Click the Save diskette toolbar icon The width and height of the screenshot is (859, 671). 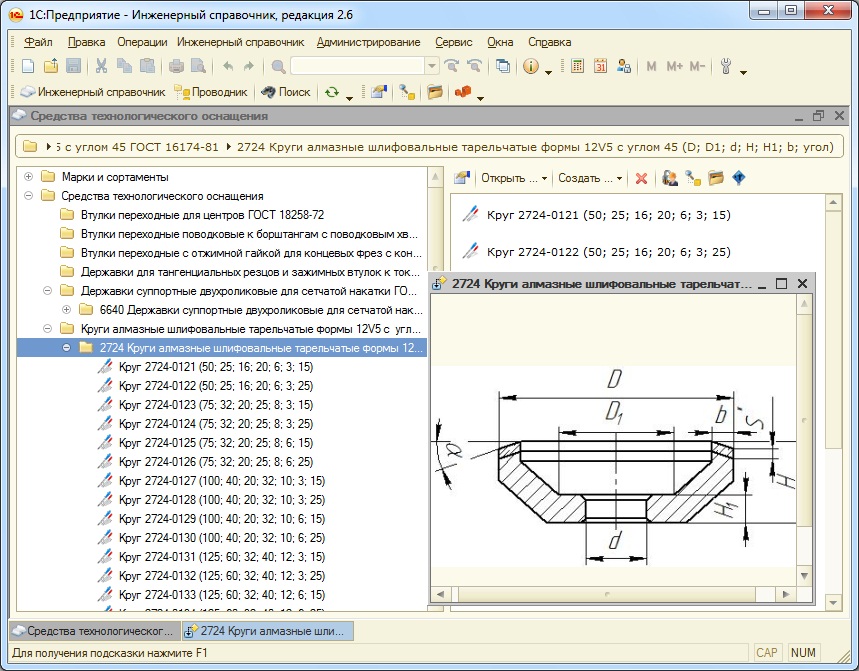coord(73,66)
